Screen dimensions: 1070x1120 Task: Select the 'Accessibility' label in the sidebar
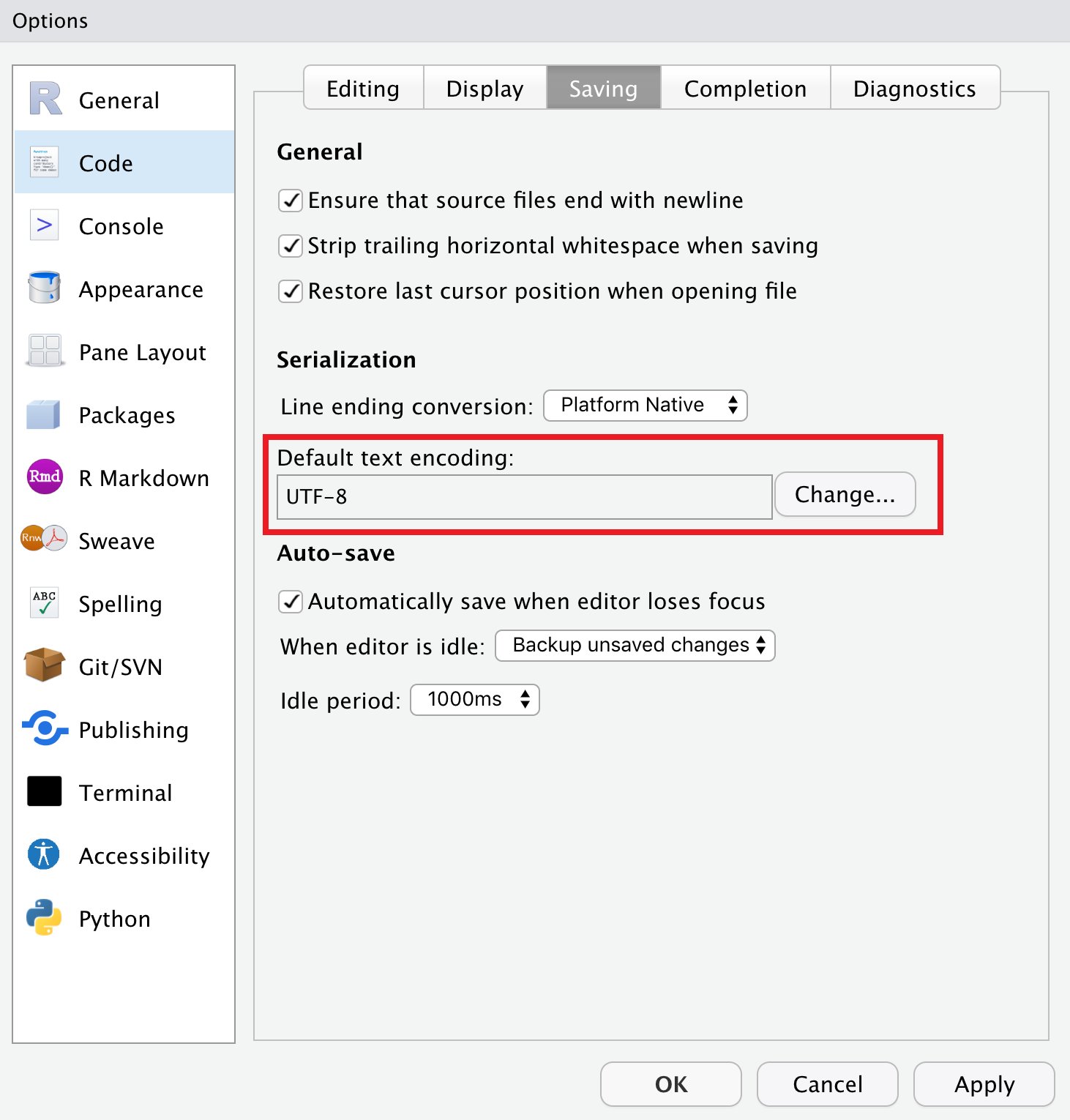[145, 856]
